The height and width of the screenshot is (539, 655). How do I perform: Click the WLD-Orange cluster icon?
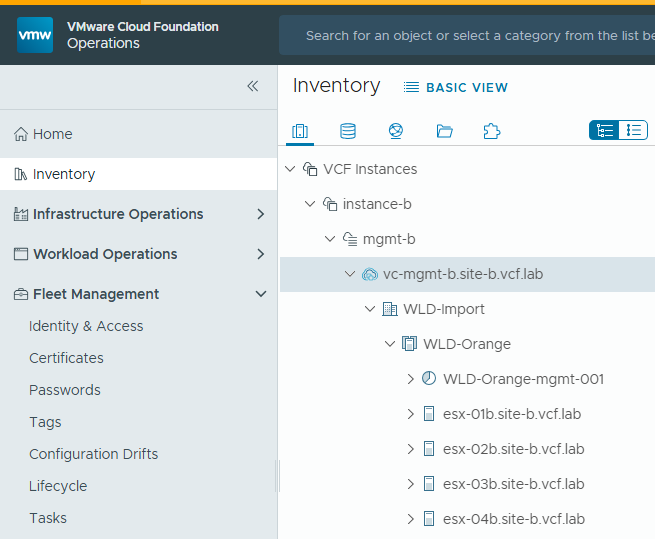tap(409, 344)
